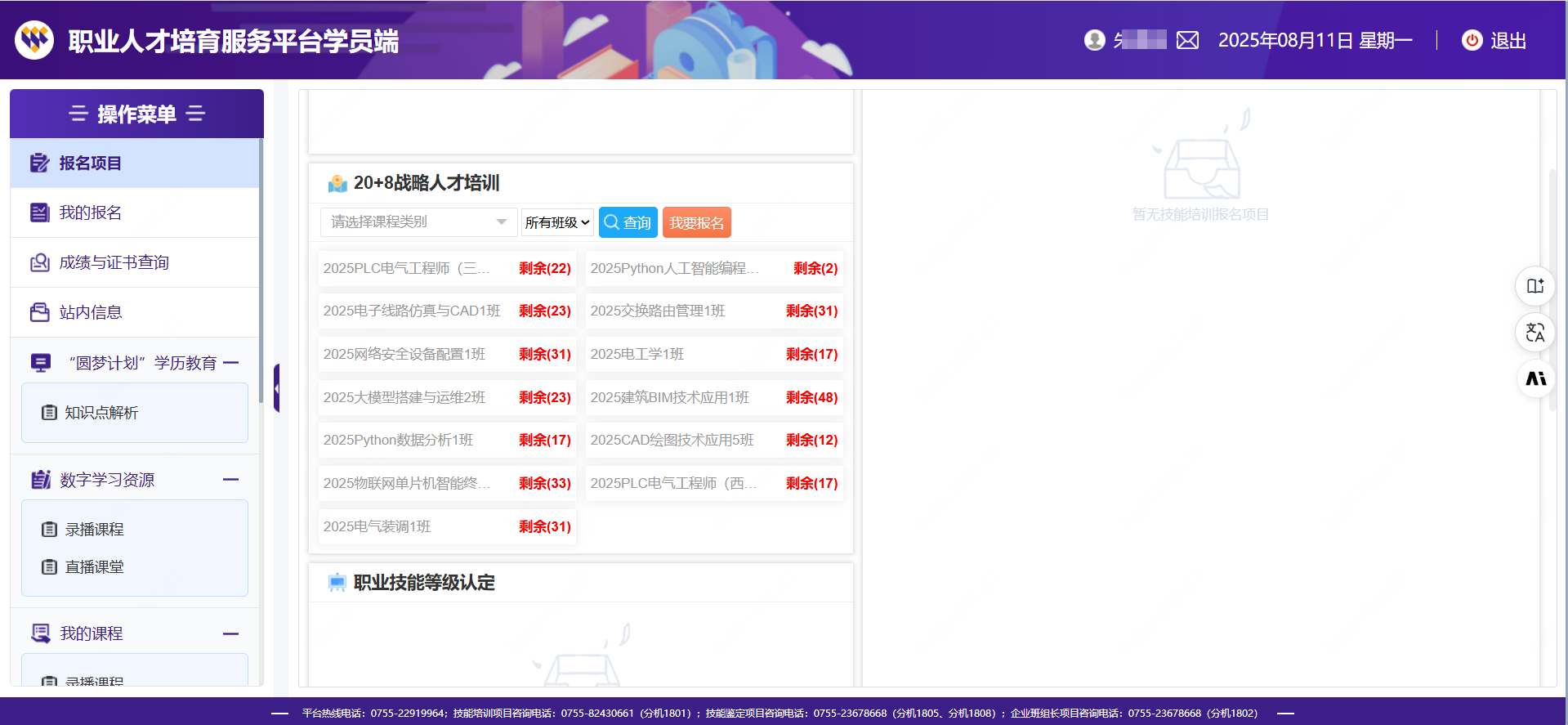The height and width of the screenshot is (725, 1568).
Task: Click the AI assistant icon on right edge
Action: point(1535,378)
